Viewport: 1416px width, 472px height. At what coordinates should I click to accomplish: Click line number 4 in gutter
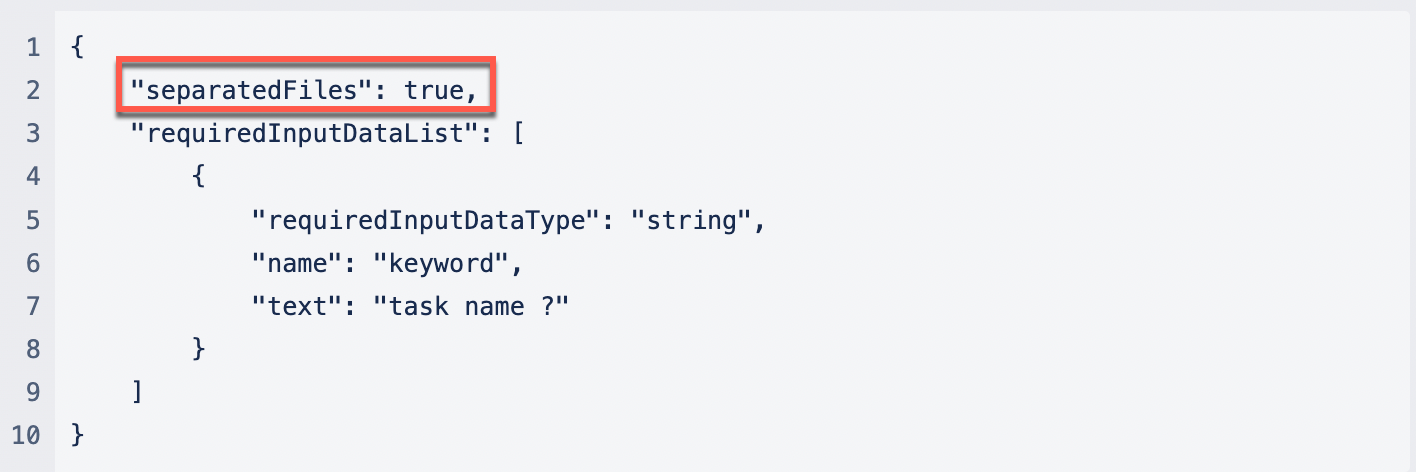coord(33,177)
